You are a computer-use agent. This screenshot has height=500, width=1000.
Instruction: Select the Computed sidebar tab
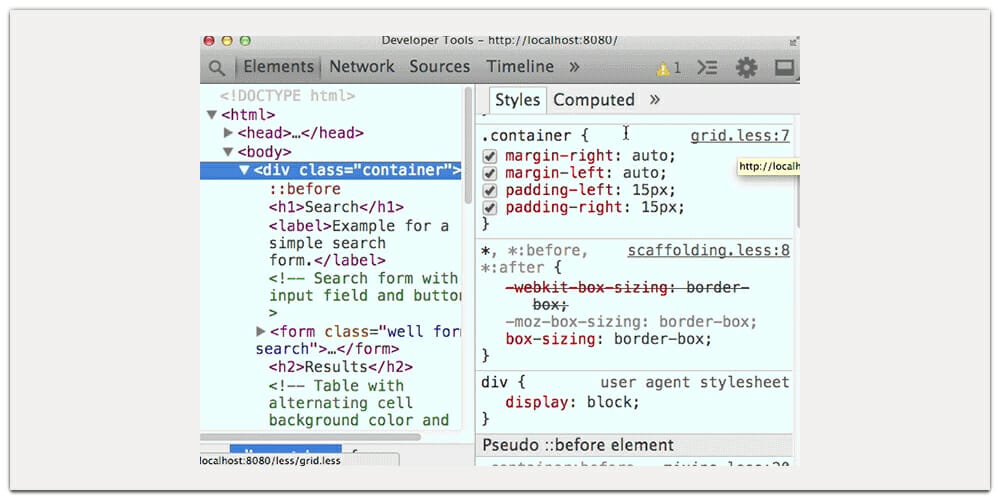coord(594,100)
